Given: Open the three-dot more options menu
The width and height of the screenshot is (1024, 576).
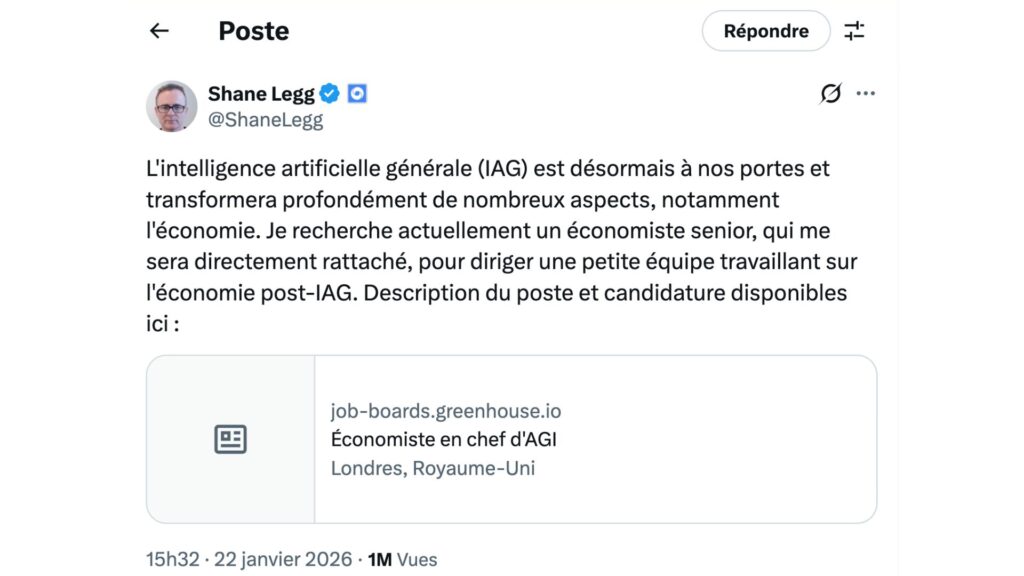Looking at the screenshot, I should pyautogui.click(x=867, y=93).
